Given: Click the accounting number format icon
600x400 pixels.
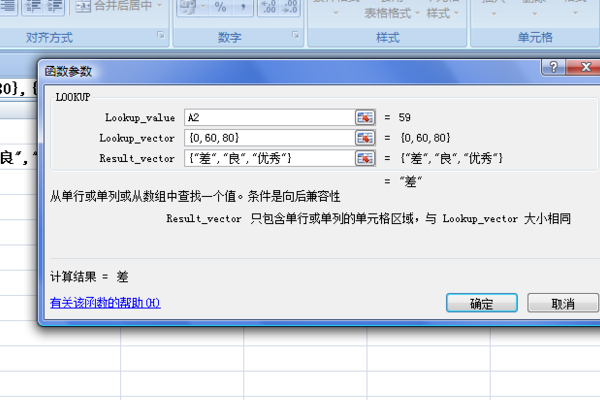Looking at the screenshot, I should point(188,7).
